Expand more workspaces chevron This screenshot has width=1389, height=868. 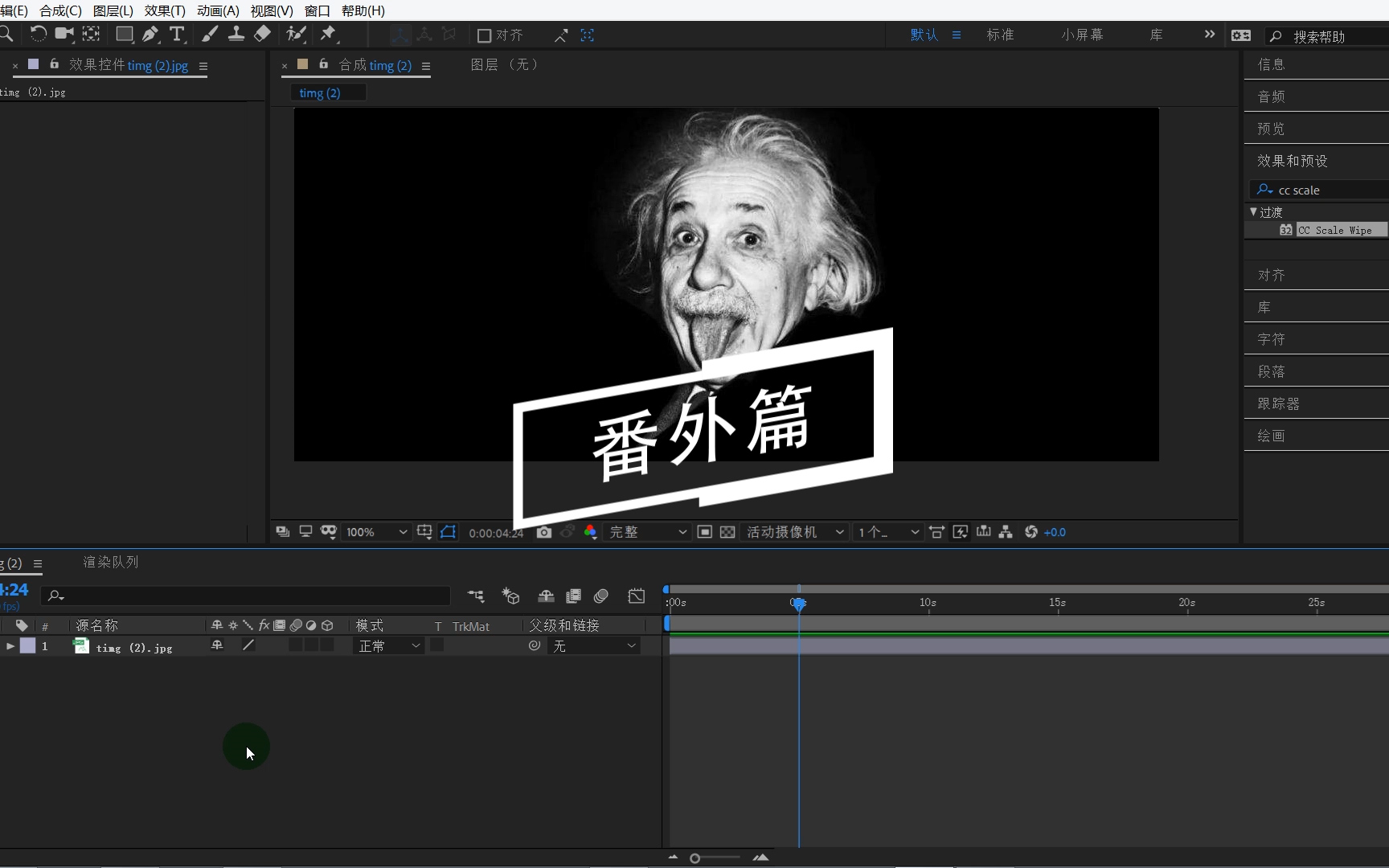point(1209,35)
